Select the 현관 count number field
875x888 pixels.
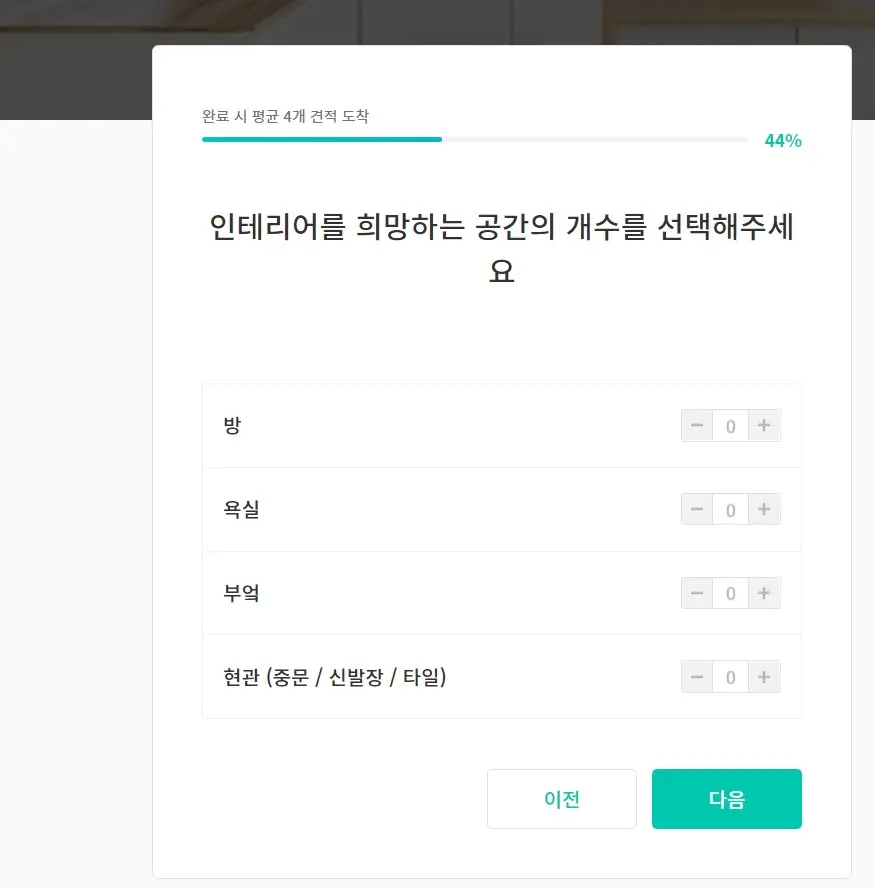point(730,677)
